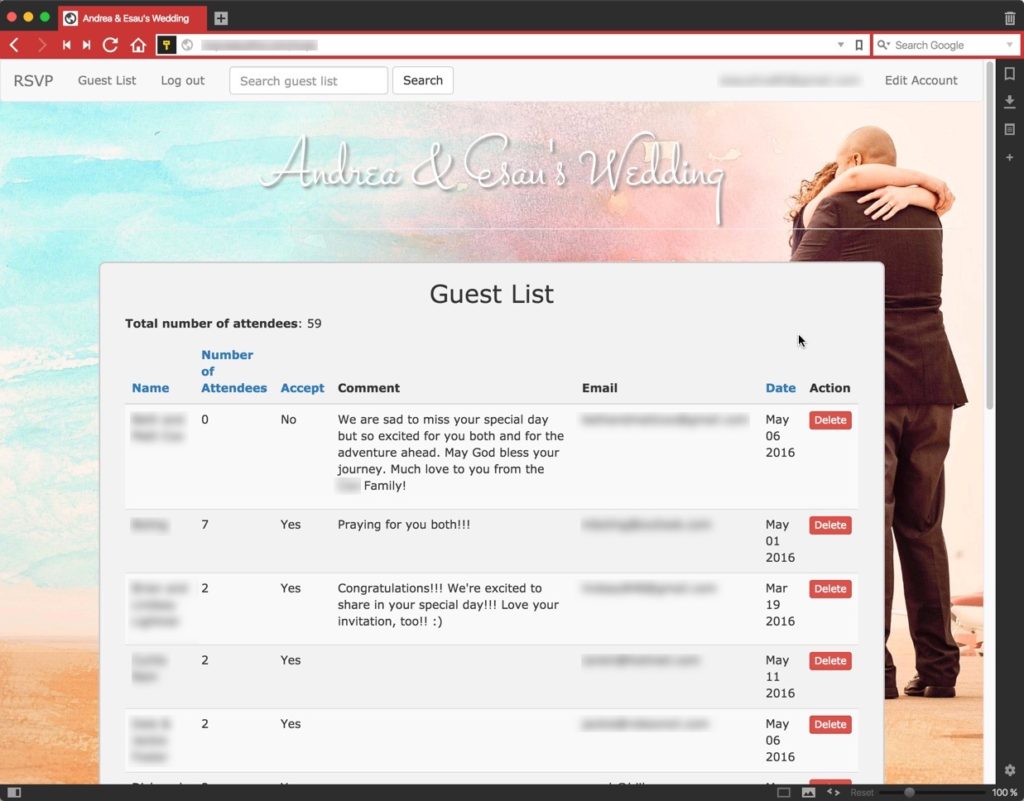Adjust the page zoom slider
This screenshot has width=1024, height=801.
pyautogui.click(x=909, y=792)
